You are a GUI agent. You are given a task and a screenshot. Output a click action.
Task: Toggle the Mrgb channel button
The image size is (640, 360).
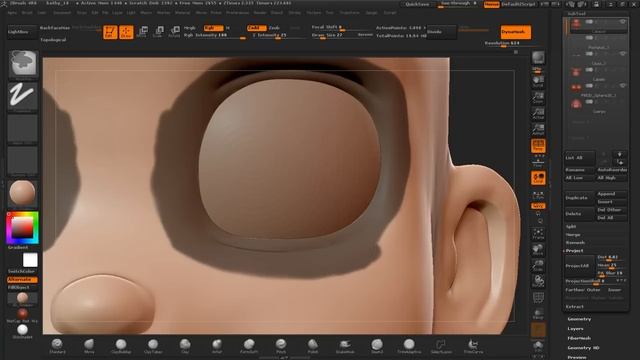[190, 28]
